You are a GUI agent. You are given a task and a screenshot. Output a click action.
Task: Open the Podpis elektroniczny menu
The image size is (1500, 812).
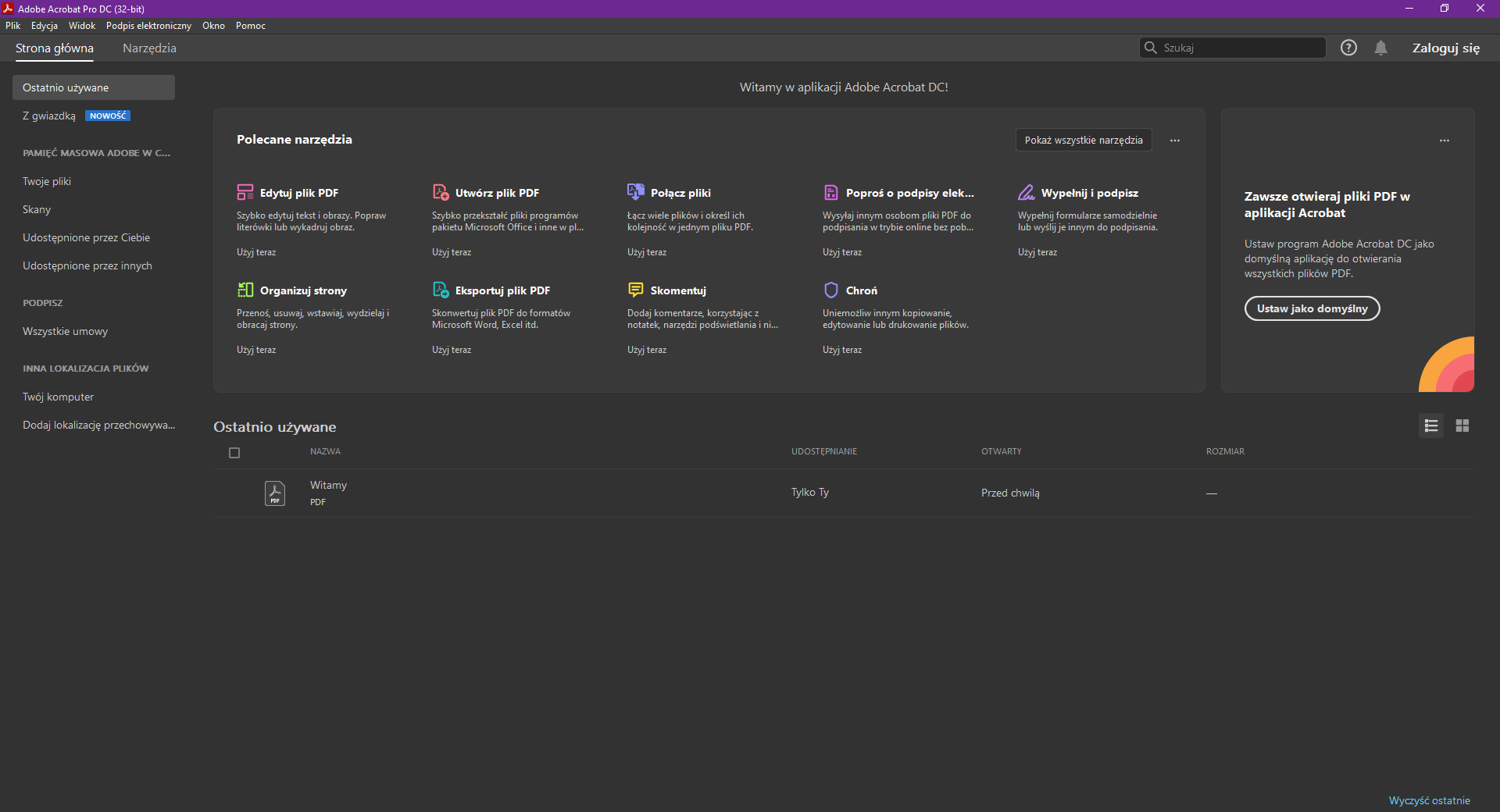click(x=148, y=26)
